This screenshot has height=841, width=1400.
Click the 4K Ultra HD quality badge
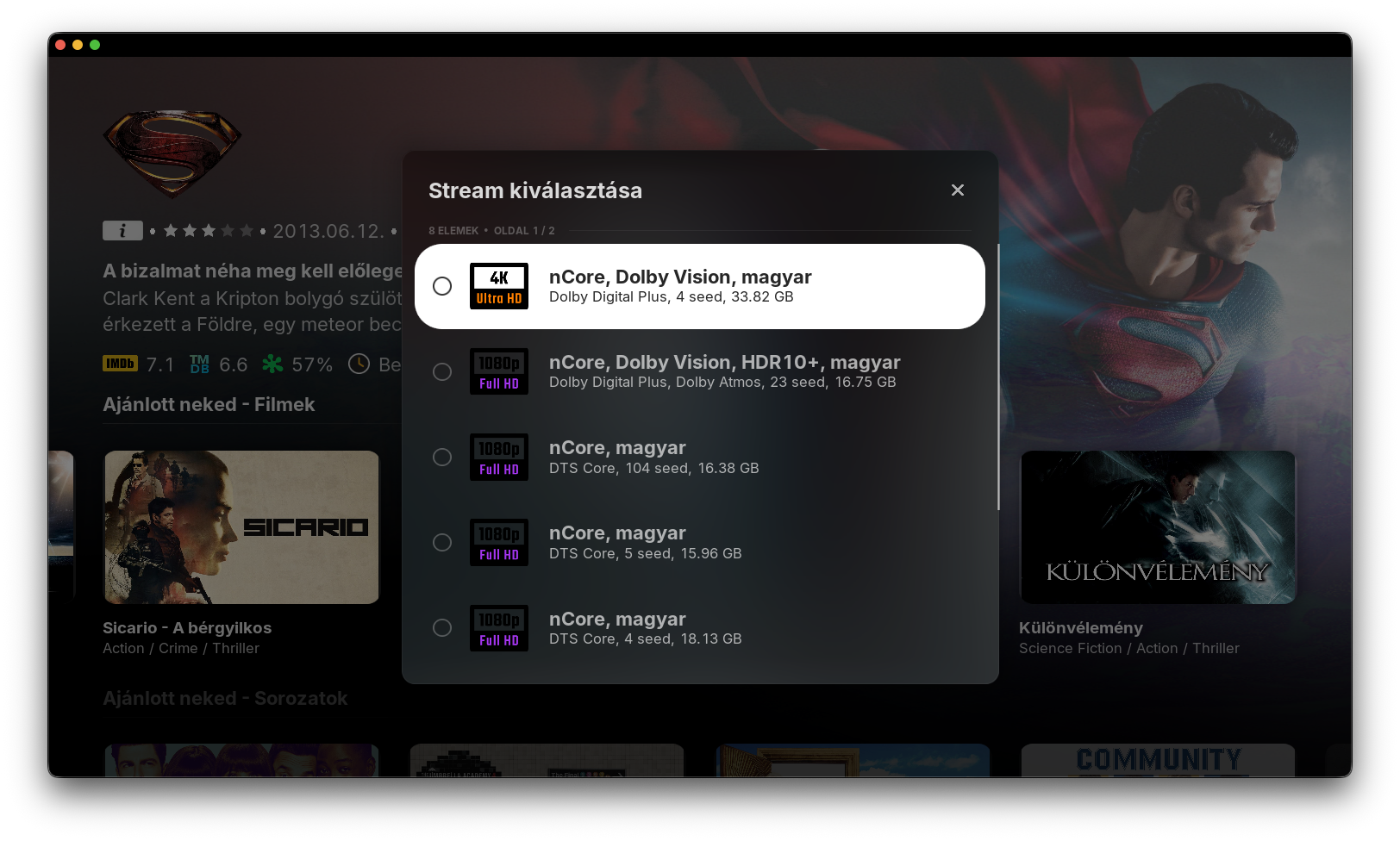point(499,286)
